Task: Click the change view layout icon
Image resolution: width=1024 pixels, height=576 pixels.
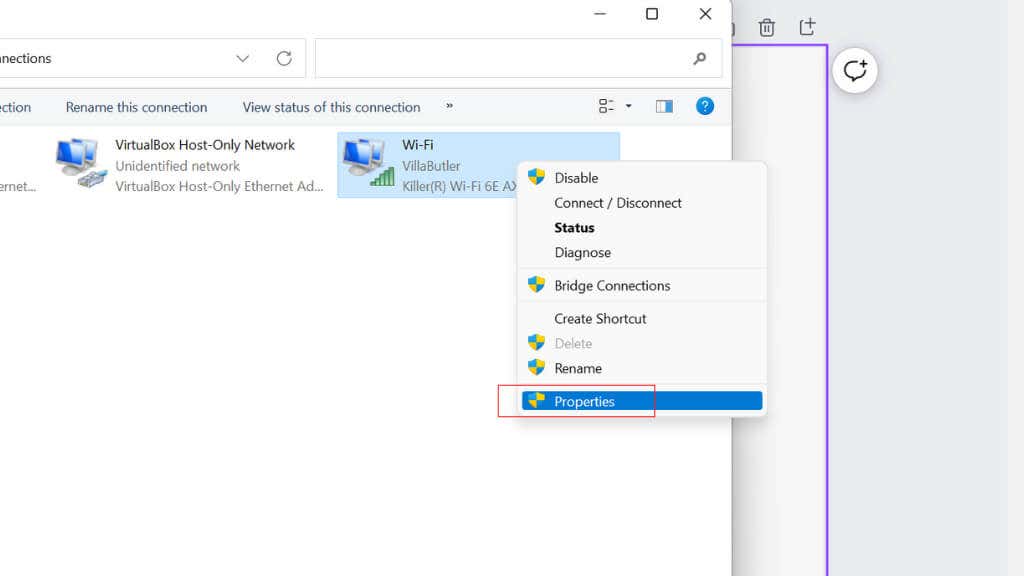Action: pos(609,105)
